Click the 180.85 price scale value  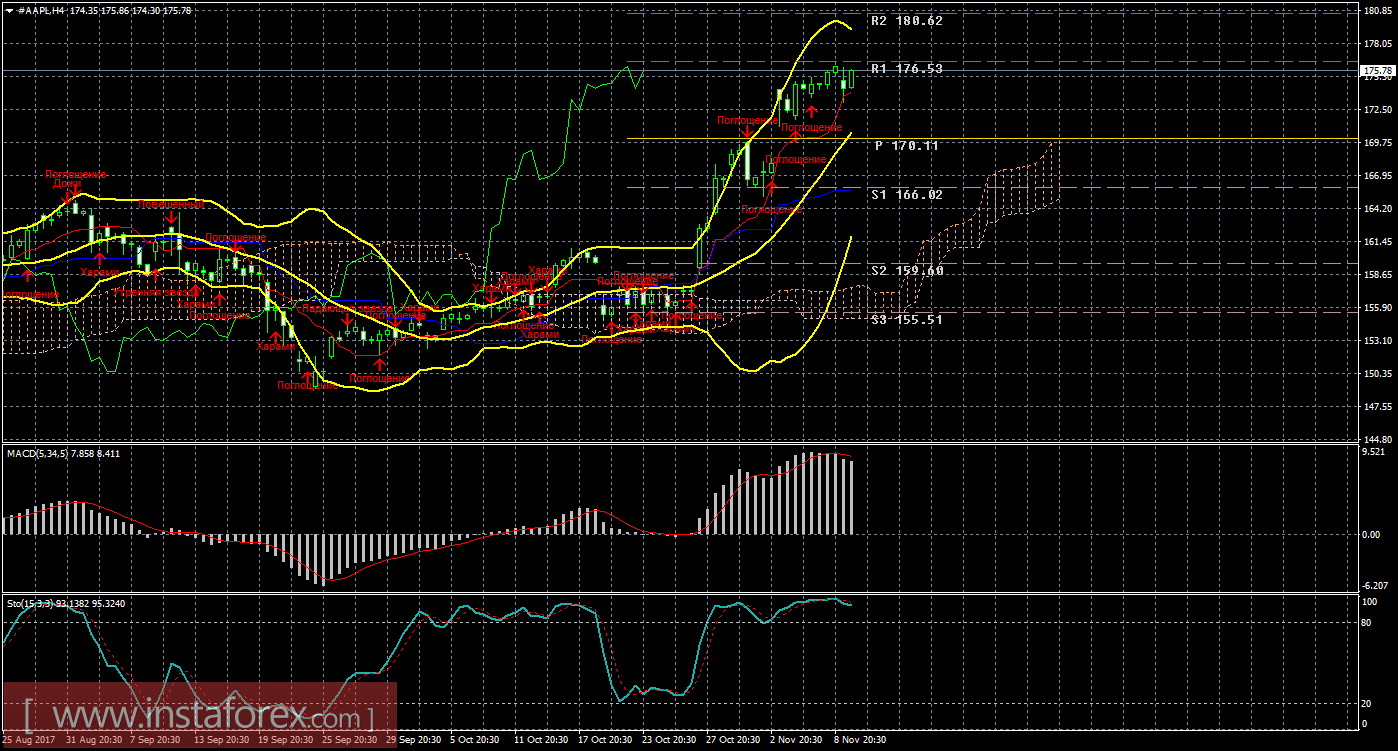pyautogui.click(x=1376, y=11)
